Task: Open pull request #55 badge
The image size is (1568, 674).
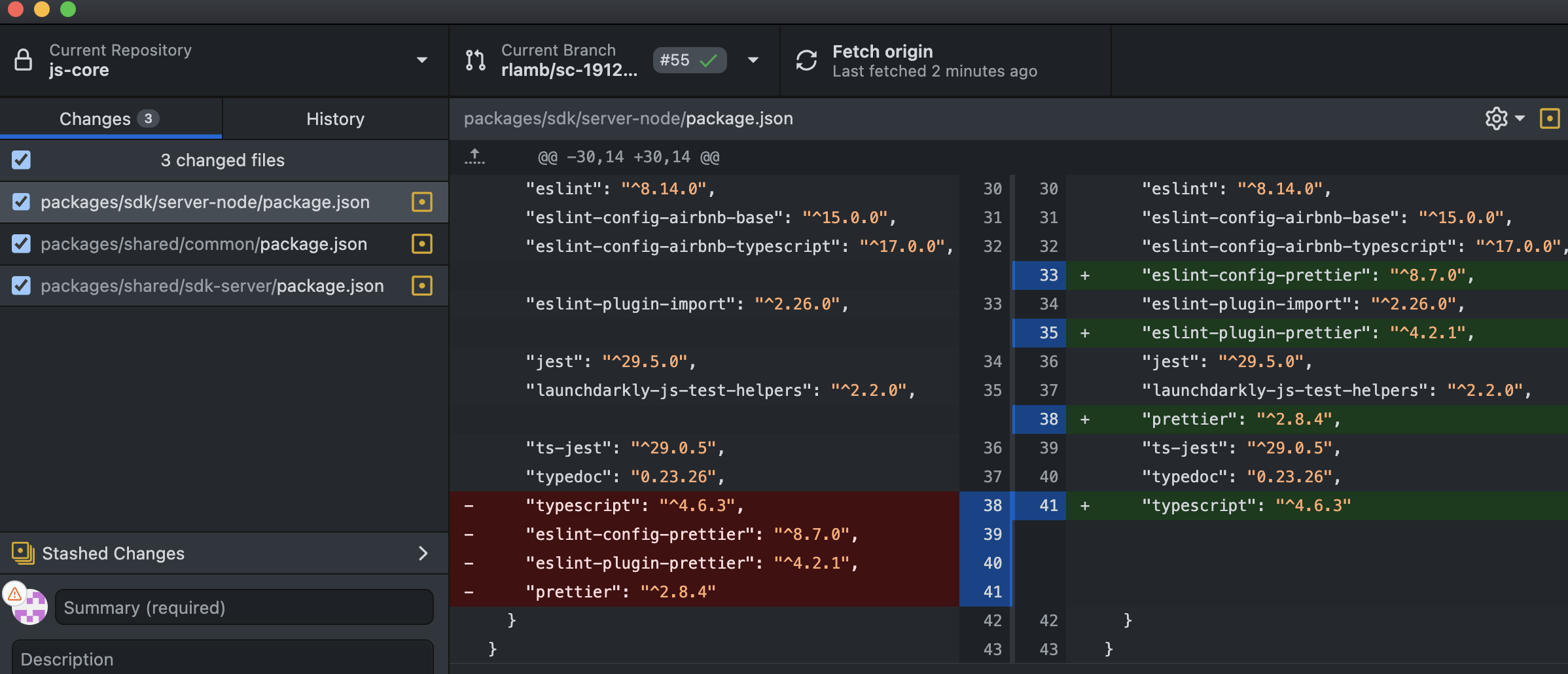Action: pos(689,60)
